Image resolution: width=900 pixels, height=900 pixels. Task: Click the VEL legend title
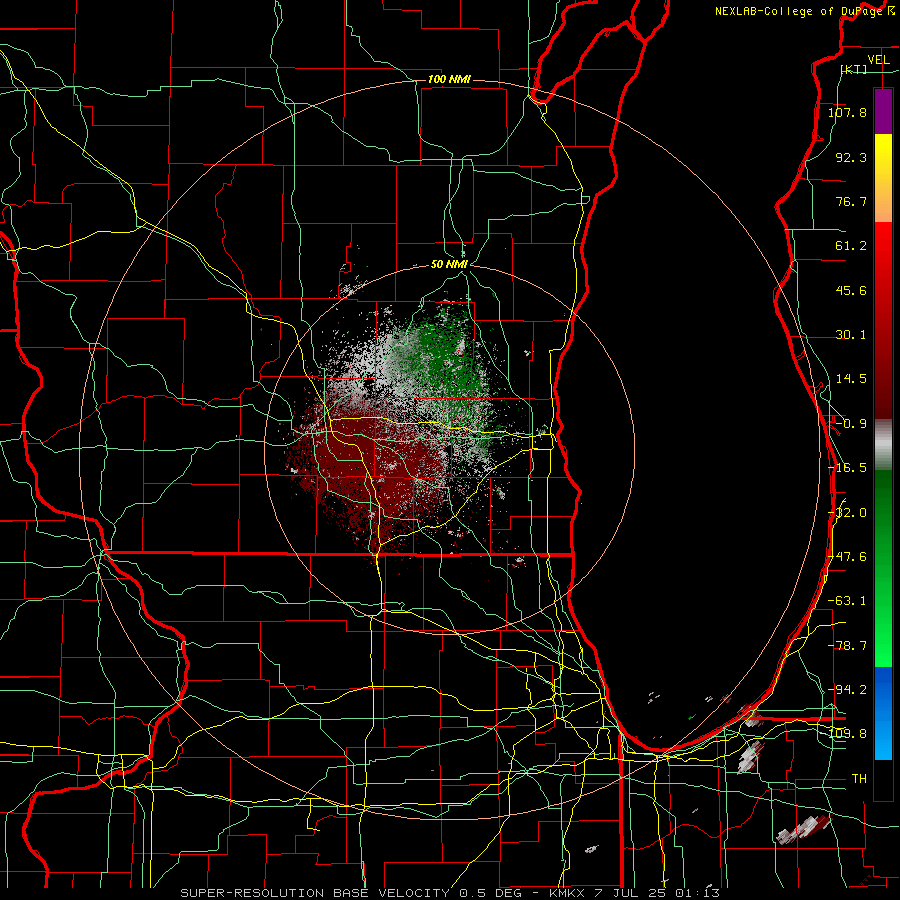click(x=878, y=60)
